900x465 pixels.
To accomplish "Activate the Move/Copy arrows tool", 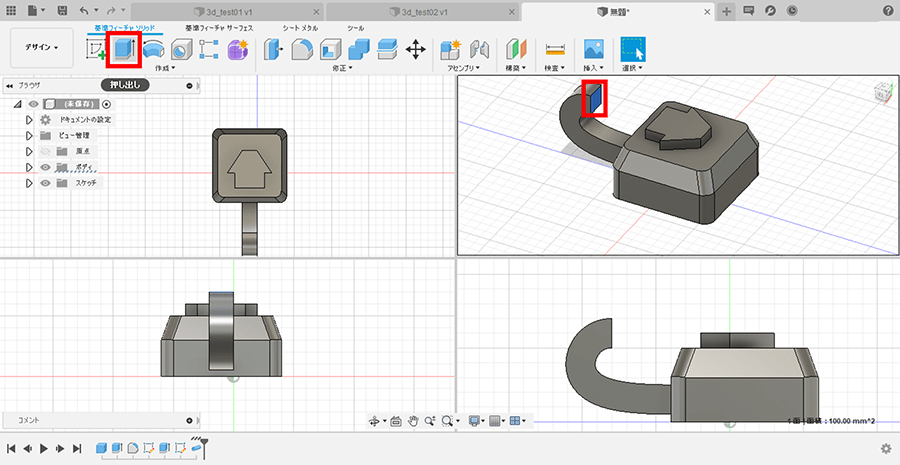I will pos(416,49).
